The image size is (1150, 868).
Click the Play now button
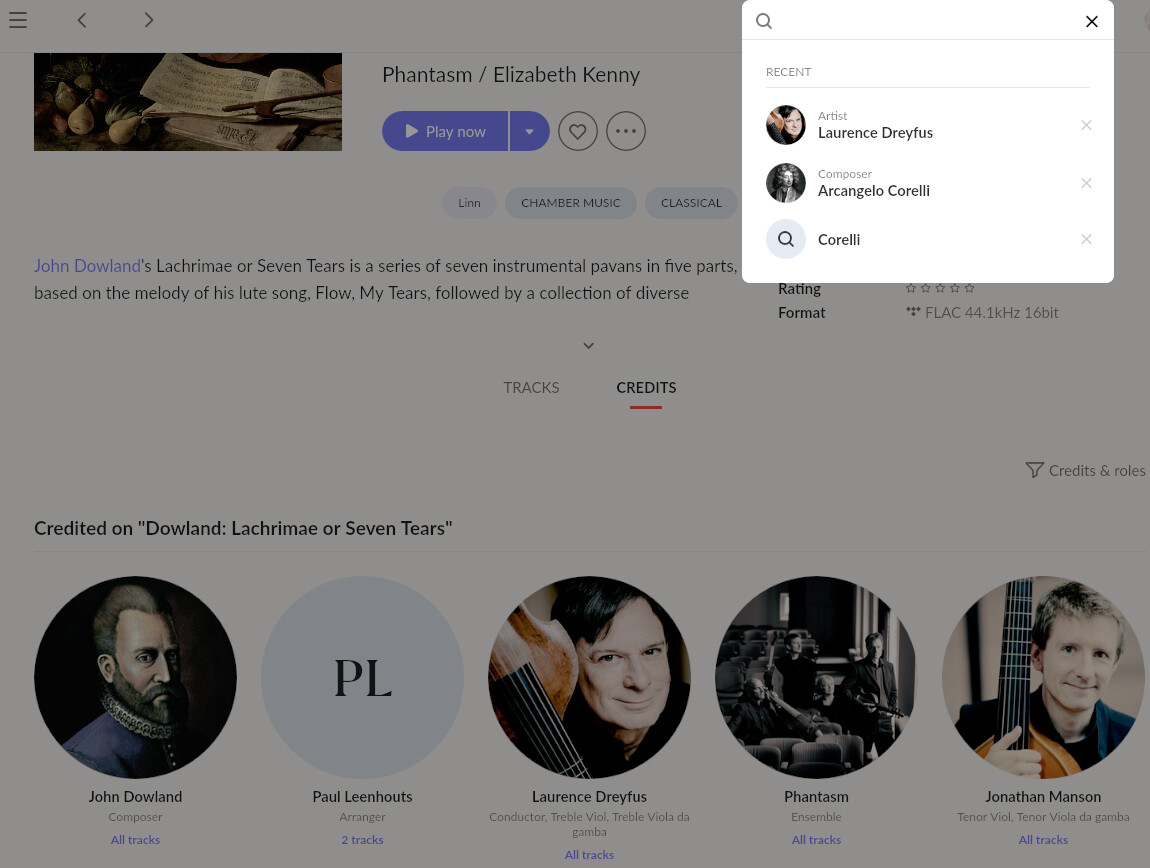(x=445, y=131)
